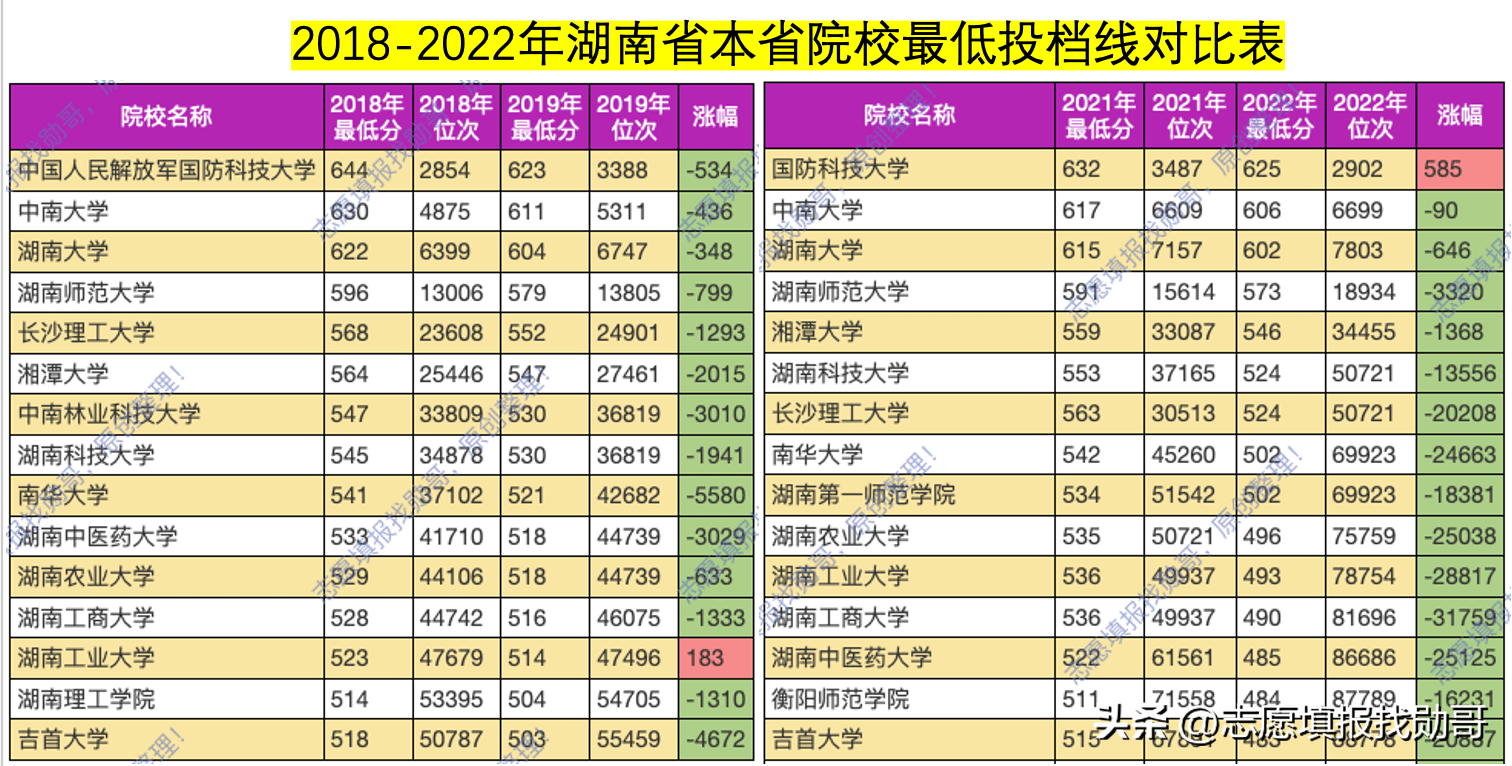Select the rank value 51542
Screen dimensions: 1512x766
[x=1184, y=495]
